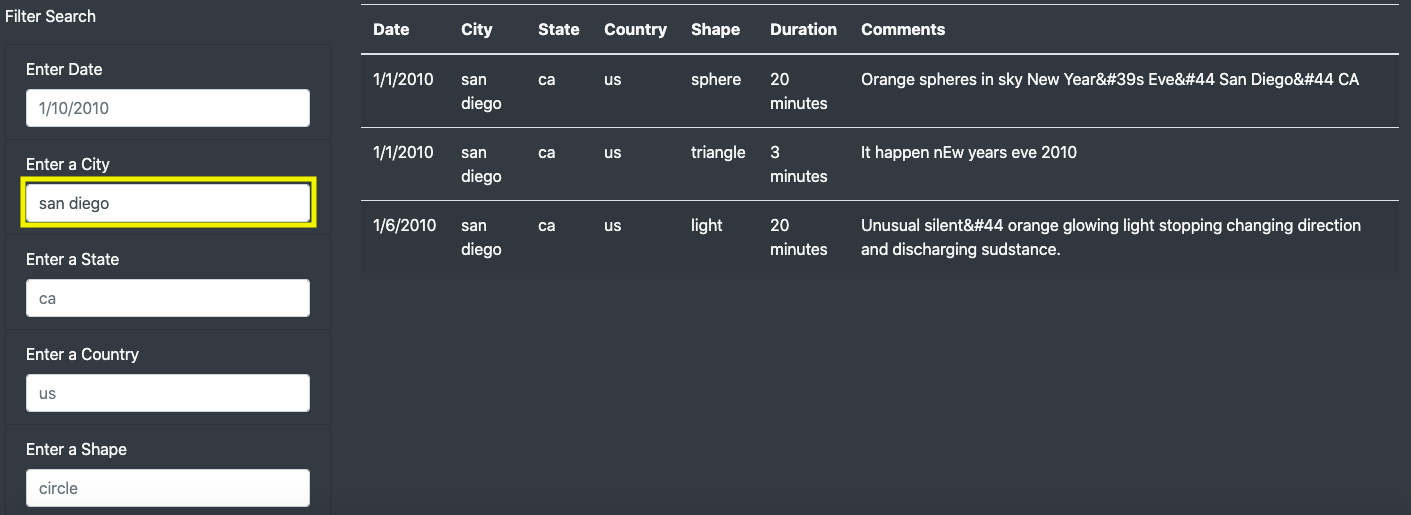Click the Duration column header

coord(803,30)
